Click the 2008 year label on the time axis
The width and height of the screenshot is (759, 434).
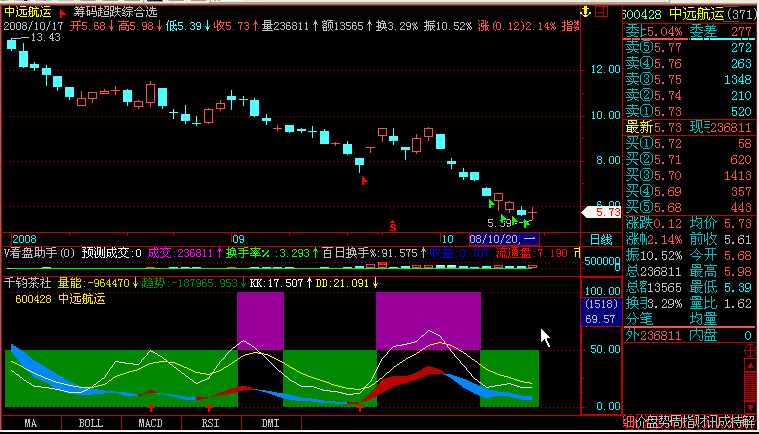click(24, 239)
